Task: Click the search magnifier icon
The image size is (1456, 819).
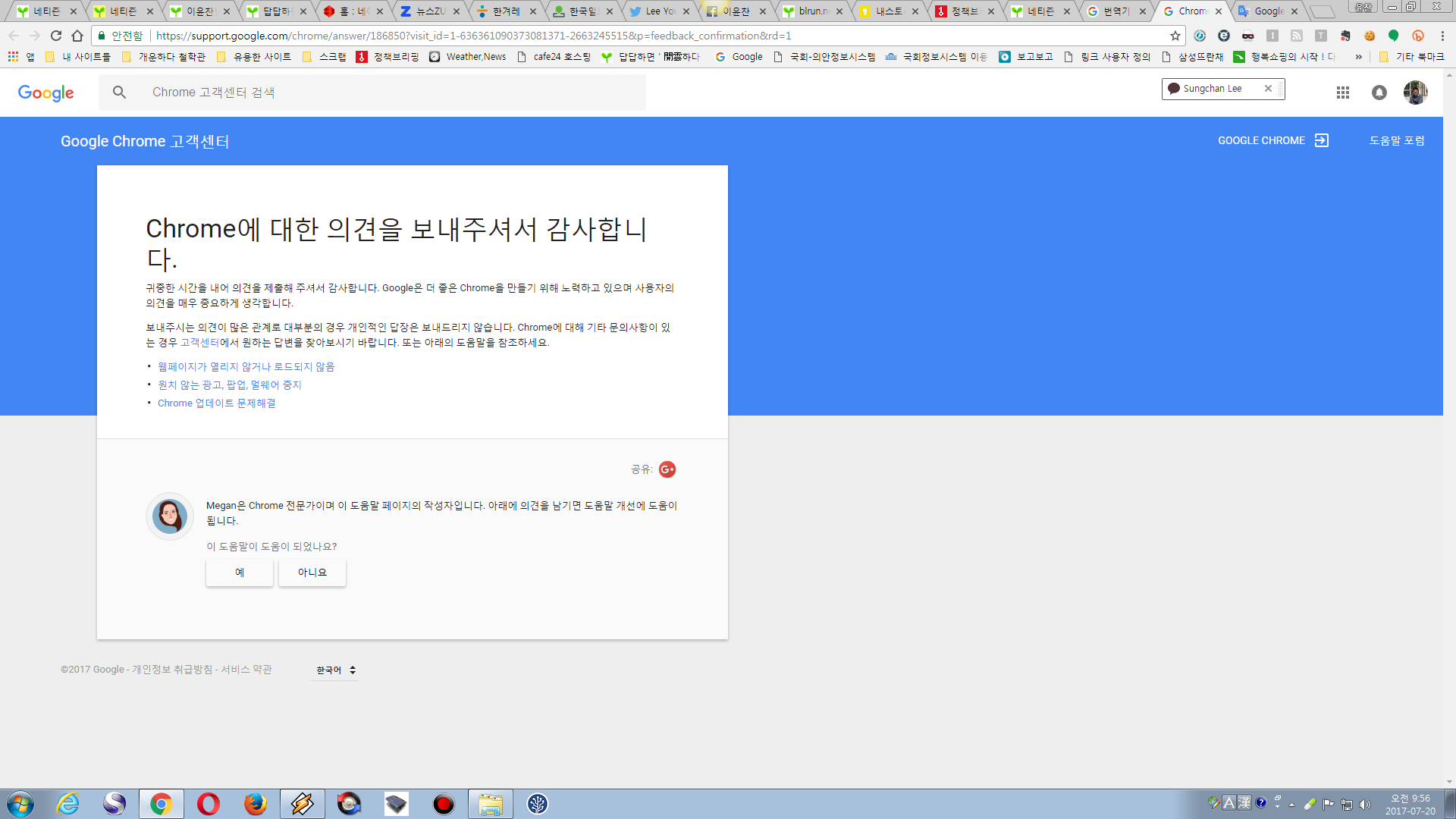Action: (x=119, y=93)
